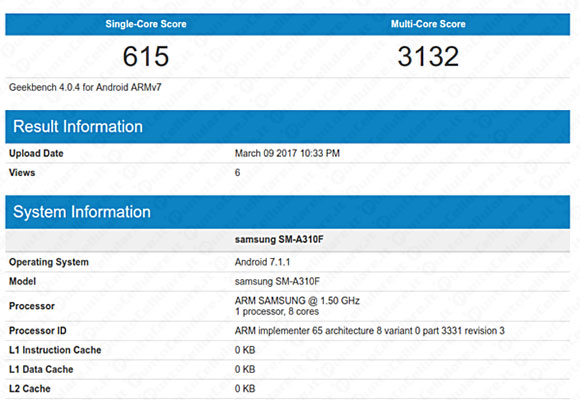Select ARM SAMSUNG @ 1.50 GHz text

coord(297,300)
